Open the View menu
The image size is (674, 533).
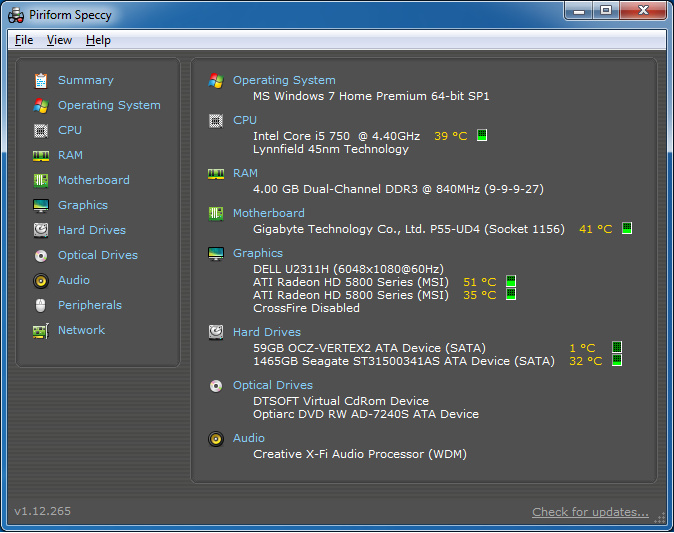click(x=59, y=40)
